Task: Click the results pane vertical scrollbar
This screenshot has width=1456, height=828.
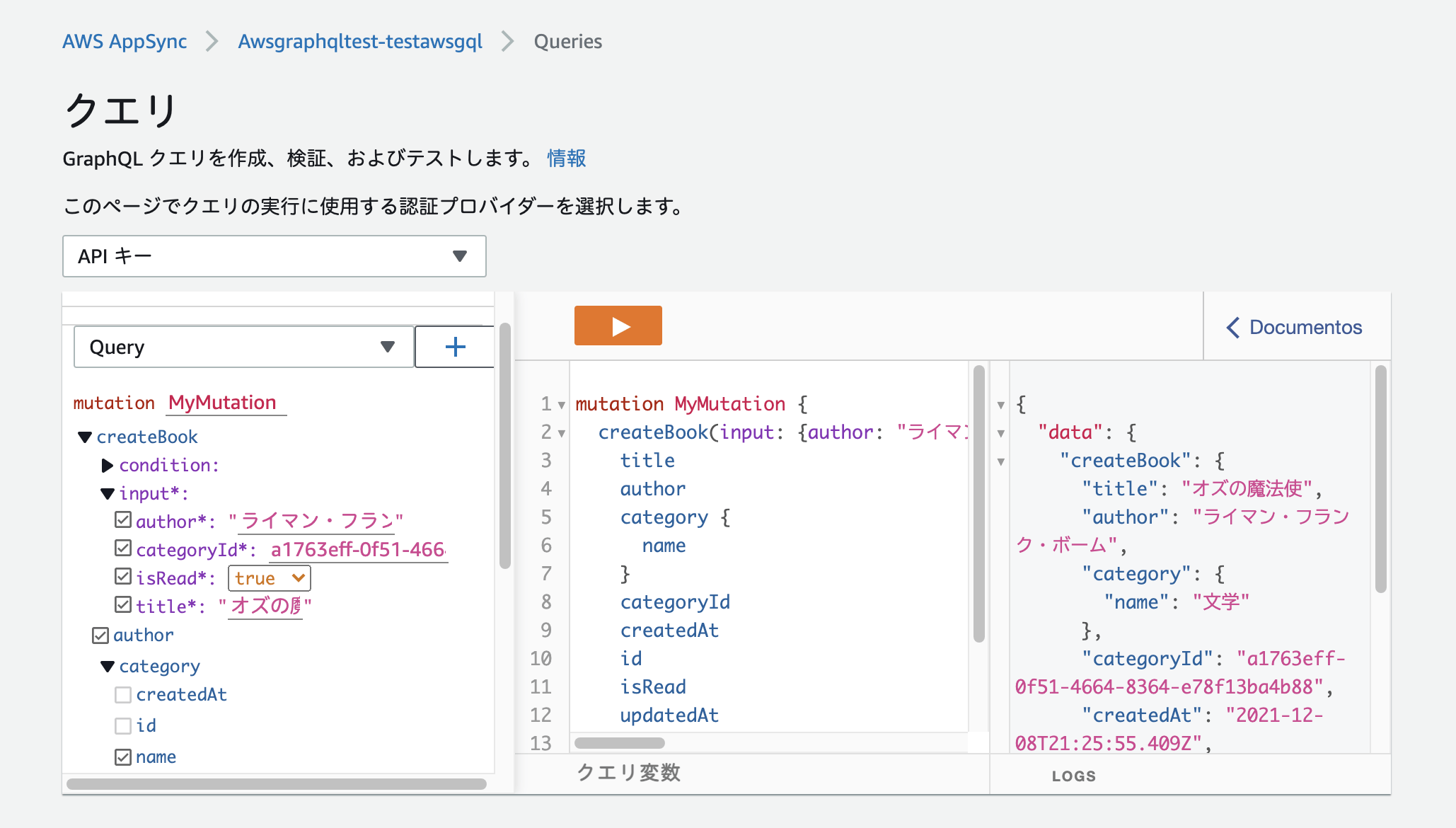Action: 1380,479
